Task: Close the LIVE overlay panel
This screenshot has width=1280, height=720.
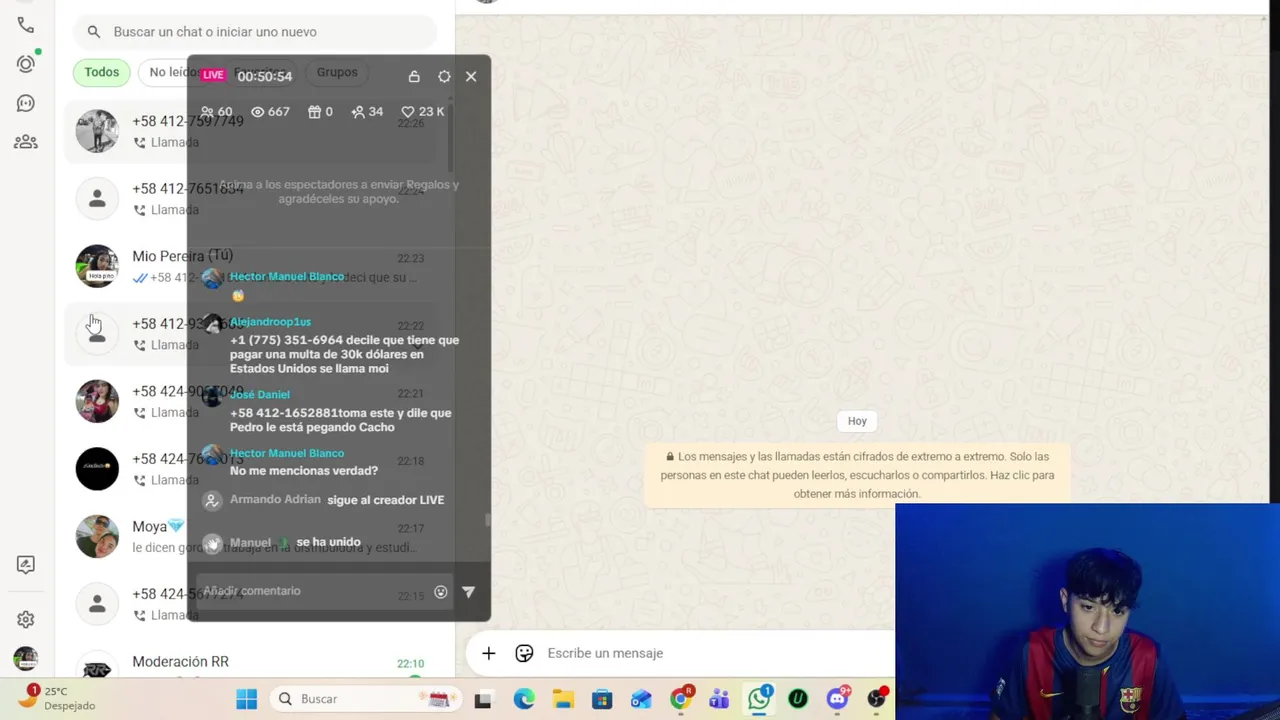Action: 471,76
